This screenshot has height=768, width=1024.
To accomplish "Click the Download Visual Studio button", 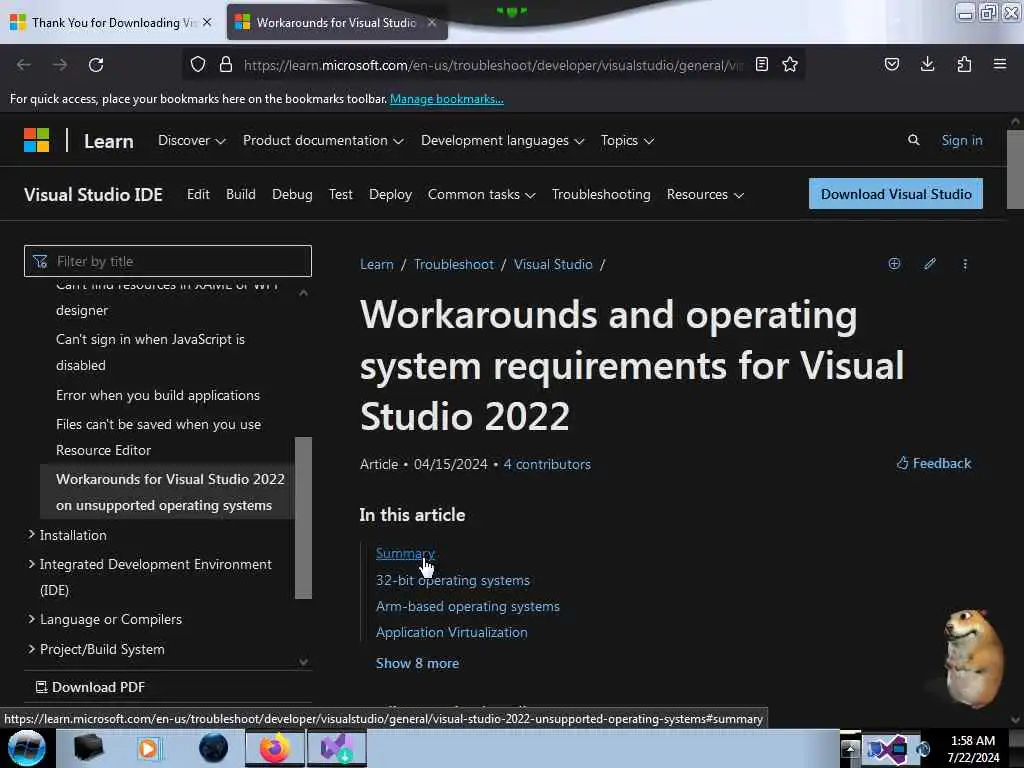I will (895, 194).
